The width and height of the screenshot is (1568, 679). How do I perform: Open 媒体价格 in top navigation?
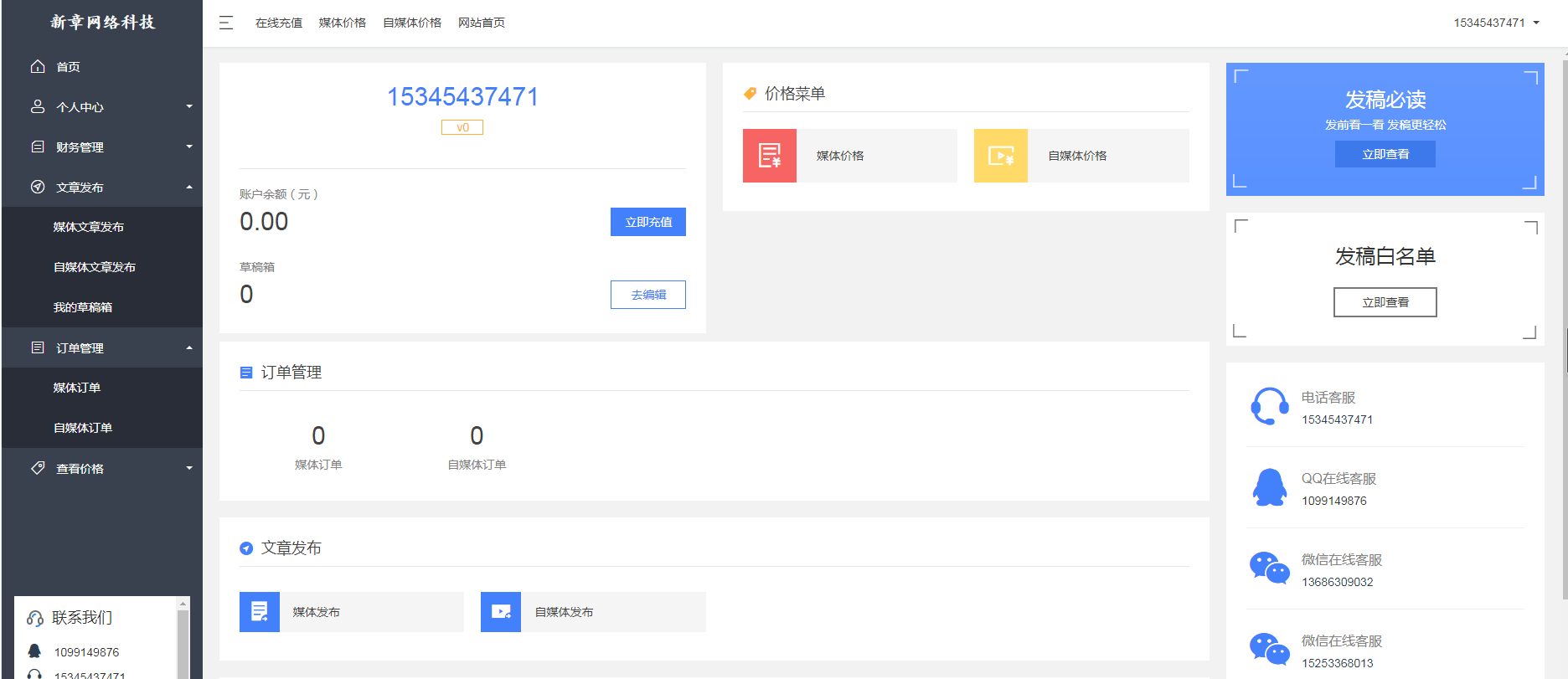(x=343, y=23)
